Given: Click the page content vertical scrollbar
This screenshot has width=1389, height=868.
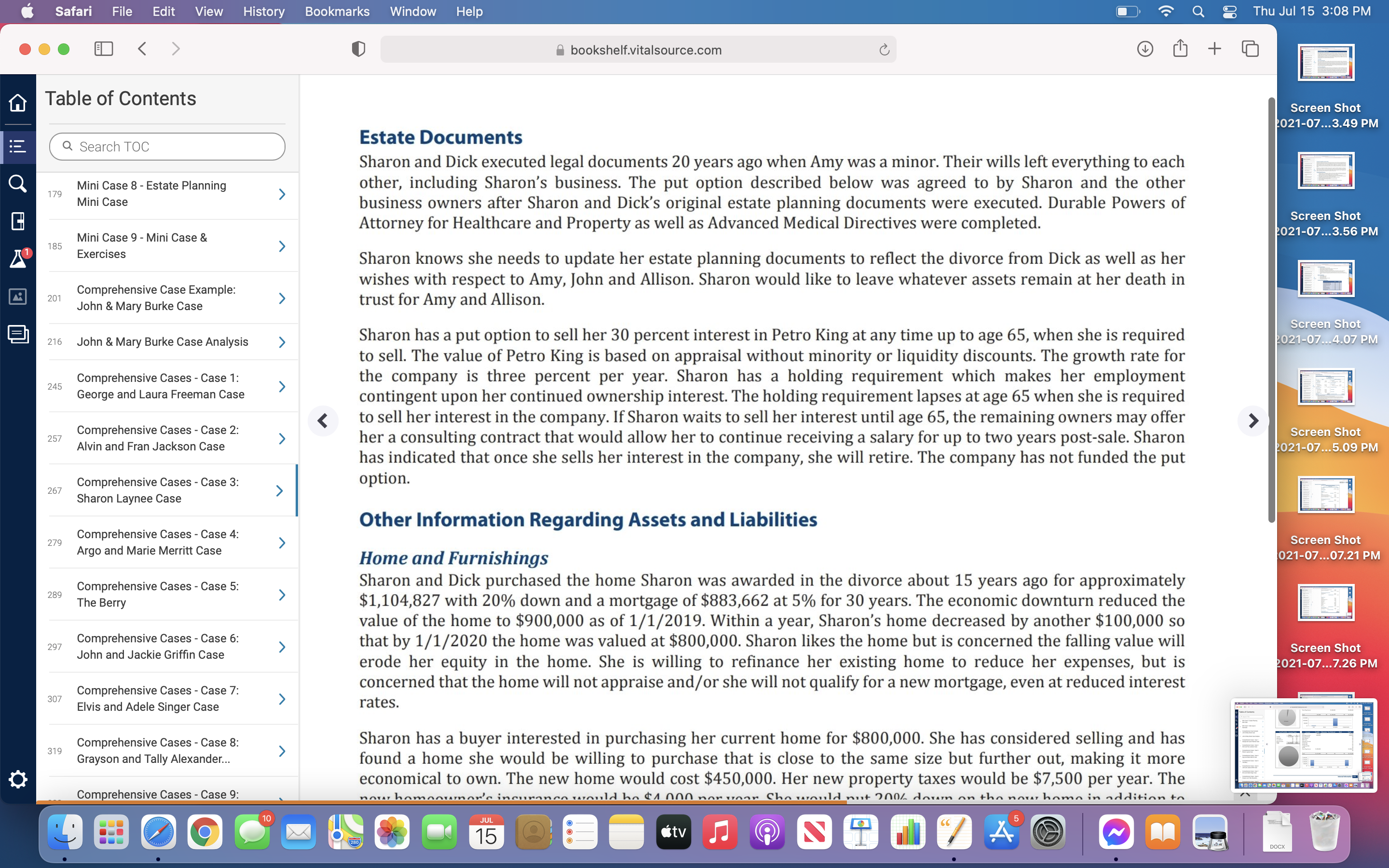Looking at the screenshot, I should click(x=1271, y=310).
